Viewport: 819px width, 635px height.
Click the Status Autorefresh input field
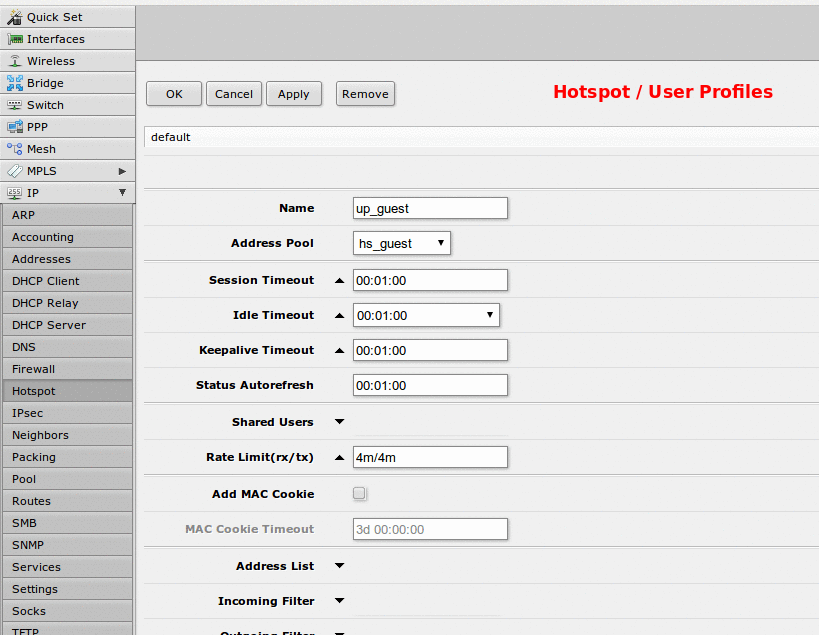tap(430, 385)
